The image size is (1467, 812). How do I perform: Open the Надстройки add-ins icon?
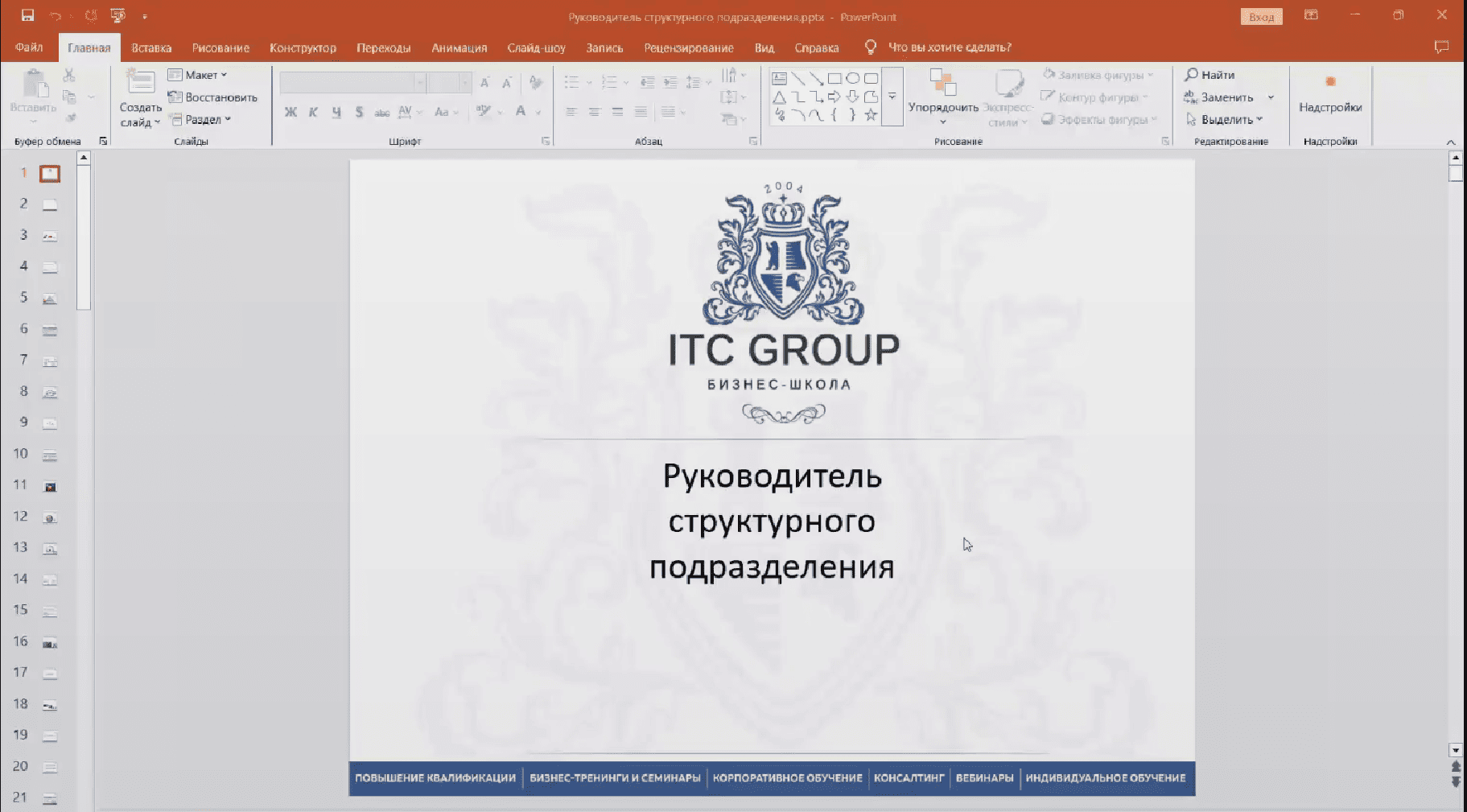pos(1330,82)
